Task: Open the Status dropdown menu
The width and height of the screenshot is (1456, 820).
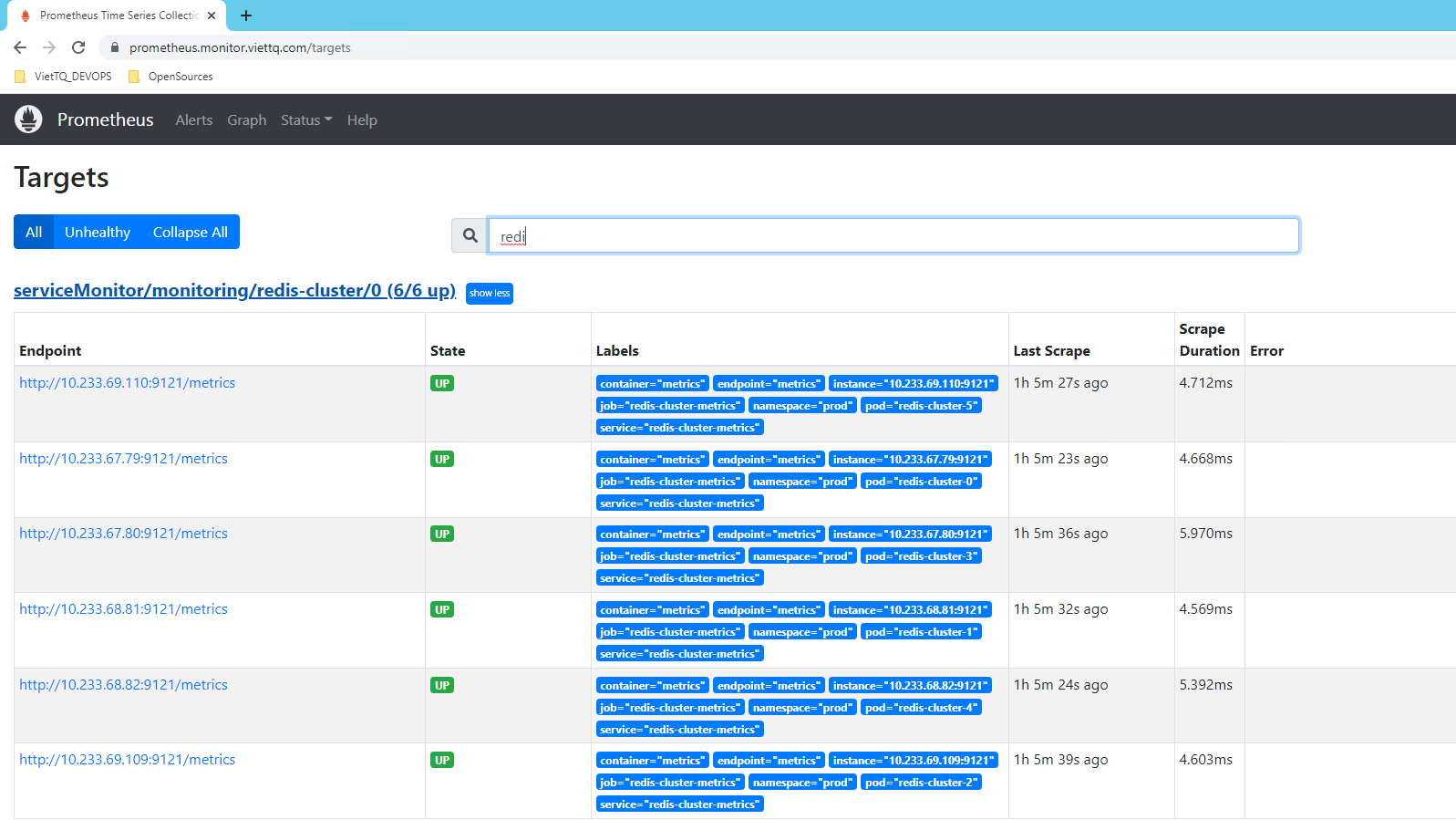Action: coord(306,120)
